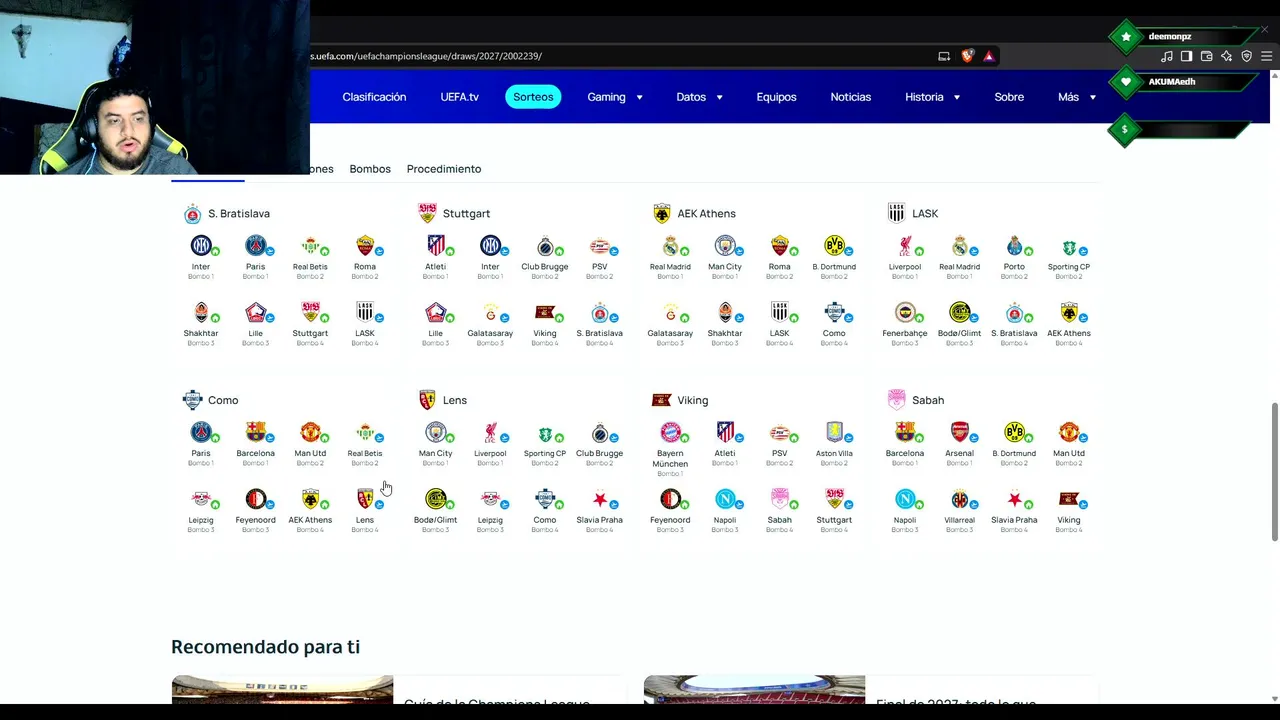Select the Club Brugge crest in Stuttgart's card
The image size is (1280, 720).
545,246
